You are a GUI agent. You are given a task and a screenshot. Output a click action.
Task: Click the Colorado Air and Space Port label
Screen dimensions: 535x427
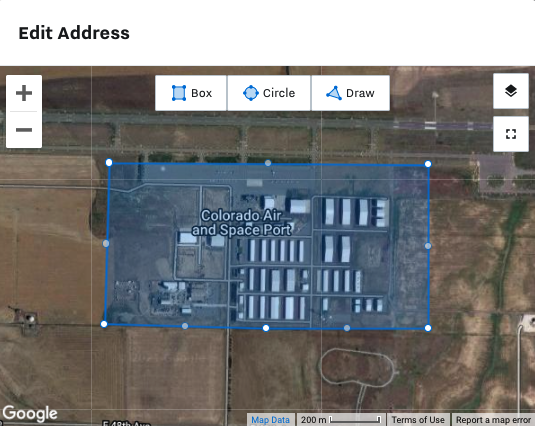(x=242, y=223)
